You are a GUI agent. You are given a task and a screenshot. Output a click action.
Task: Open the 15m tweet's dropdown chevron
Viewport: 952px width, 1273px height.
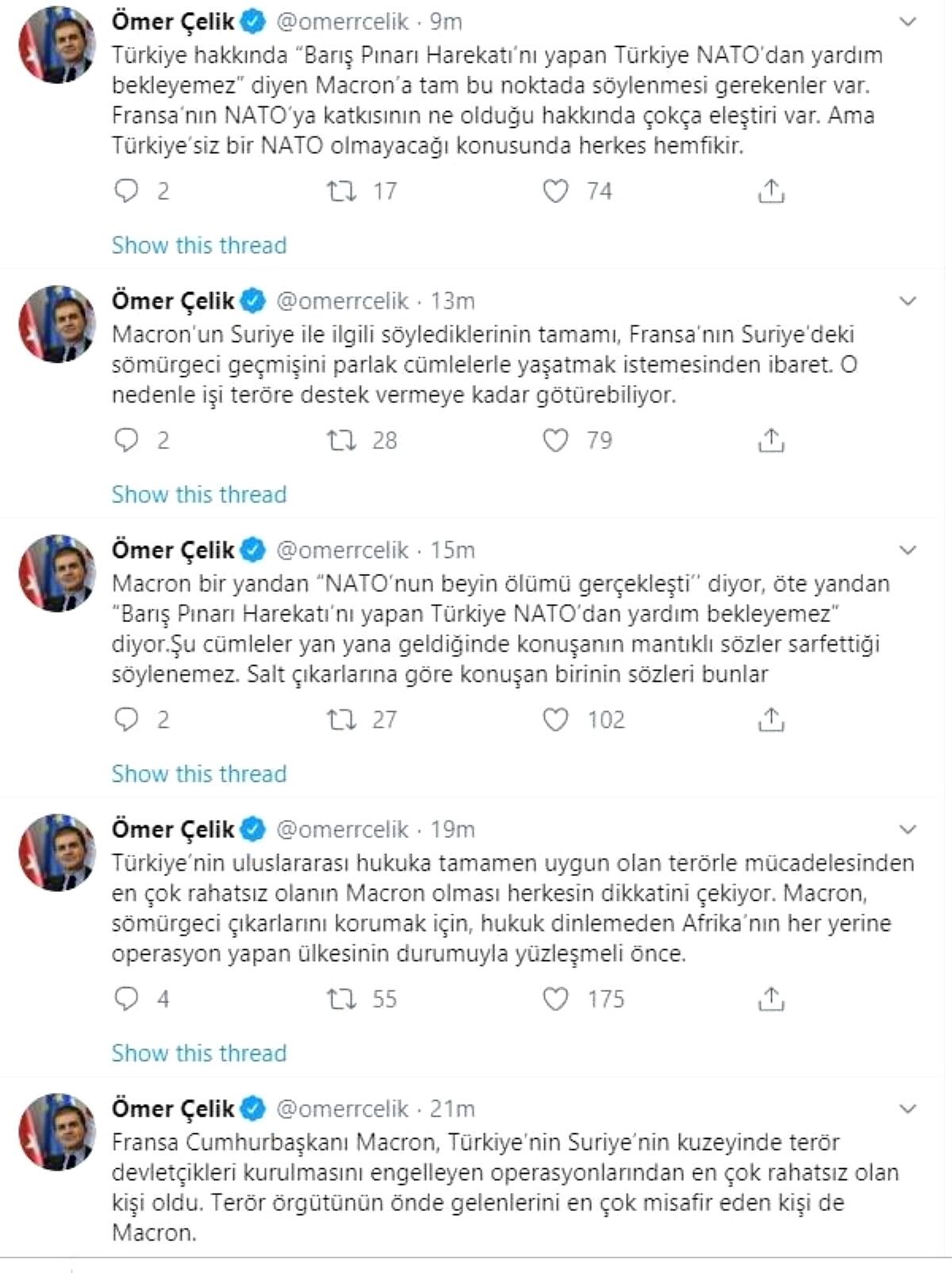(908, 551)
